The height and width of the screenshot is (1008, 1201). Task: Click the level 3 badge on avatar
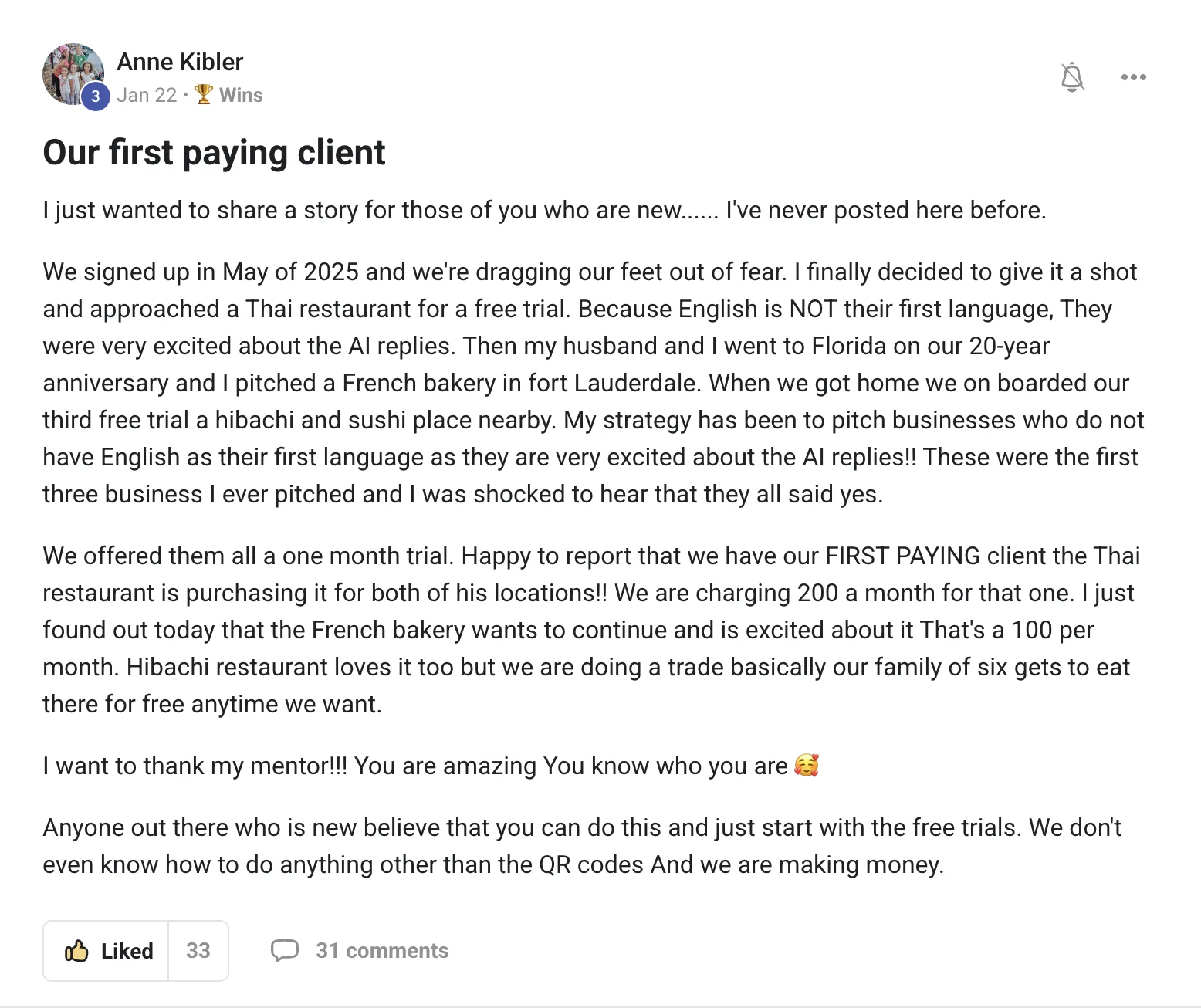click(x=95, y=96)
